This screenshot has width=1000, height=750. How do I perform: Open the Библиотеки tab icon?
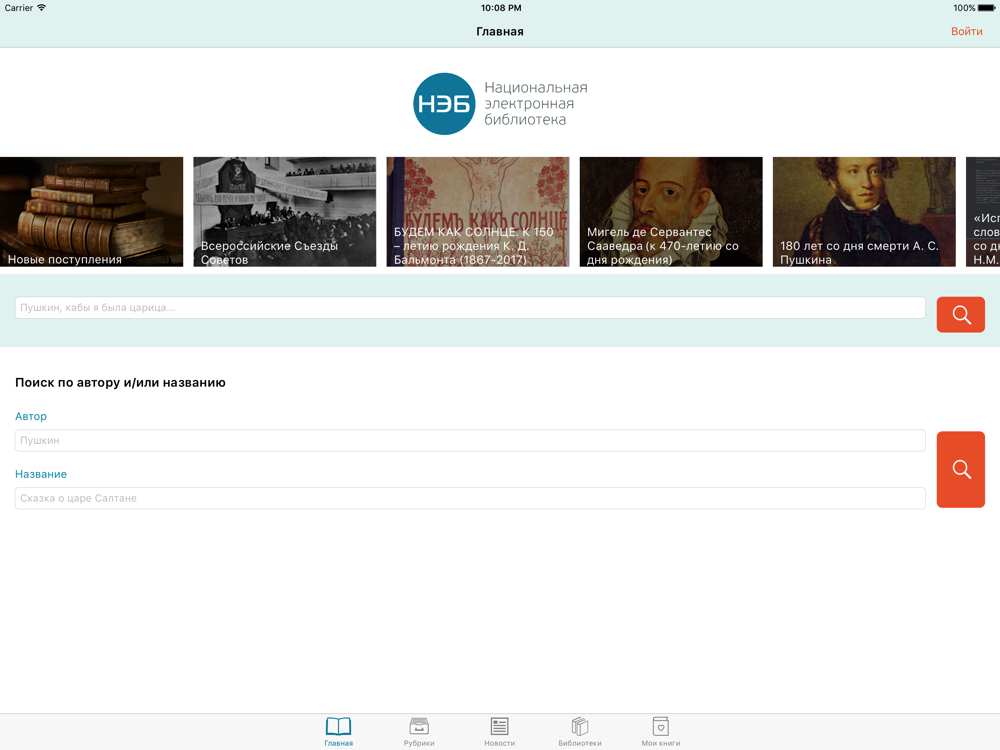580,726
